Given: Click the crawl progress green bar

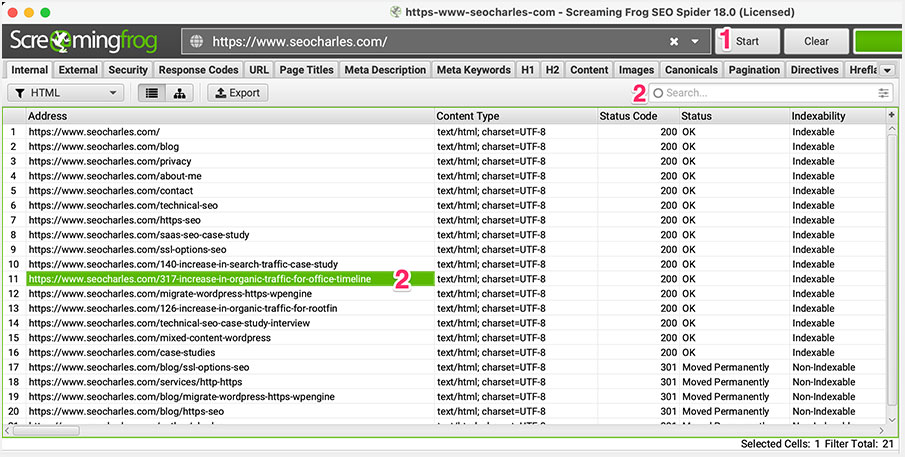Looking at the screenshot, I should 879,42.
